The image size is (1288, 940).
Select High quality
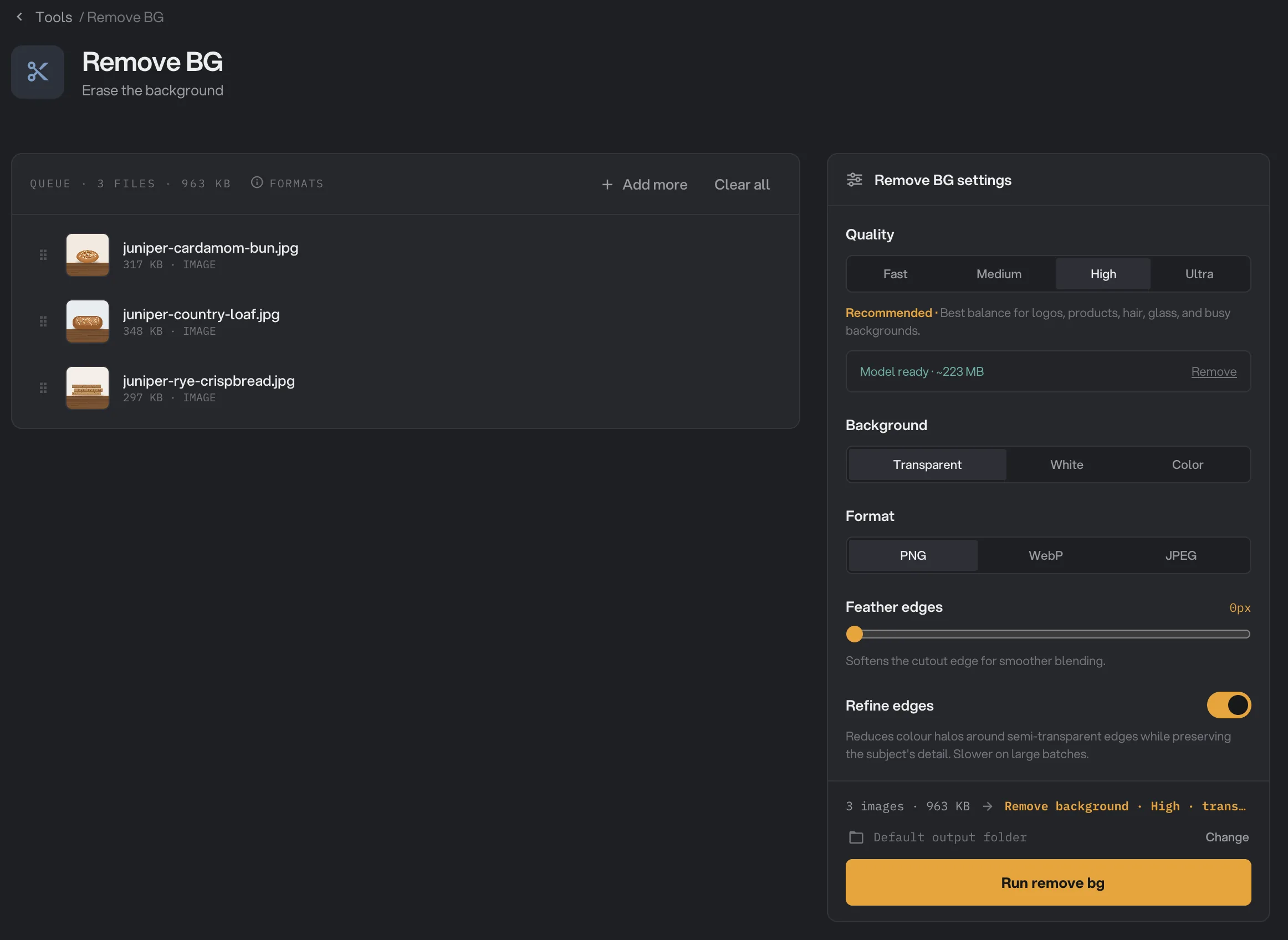1103,274
